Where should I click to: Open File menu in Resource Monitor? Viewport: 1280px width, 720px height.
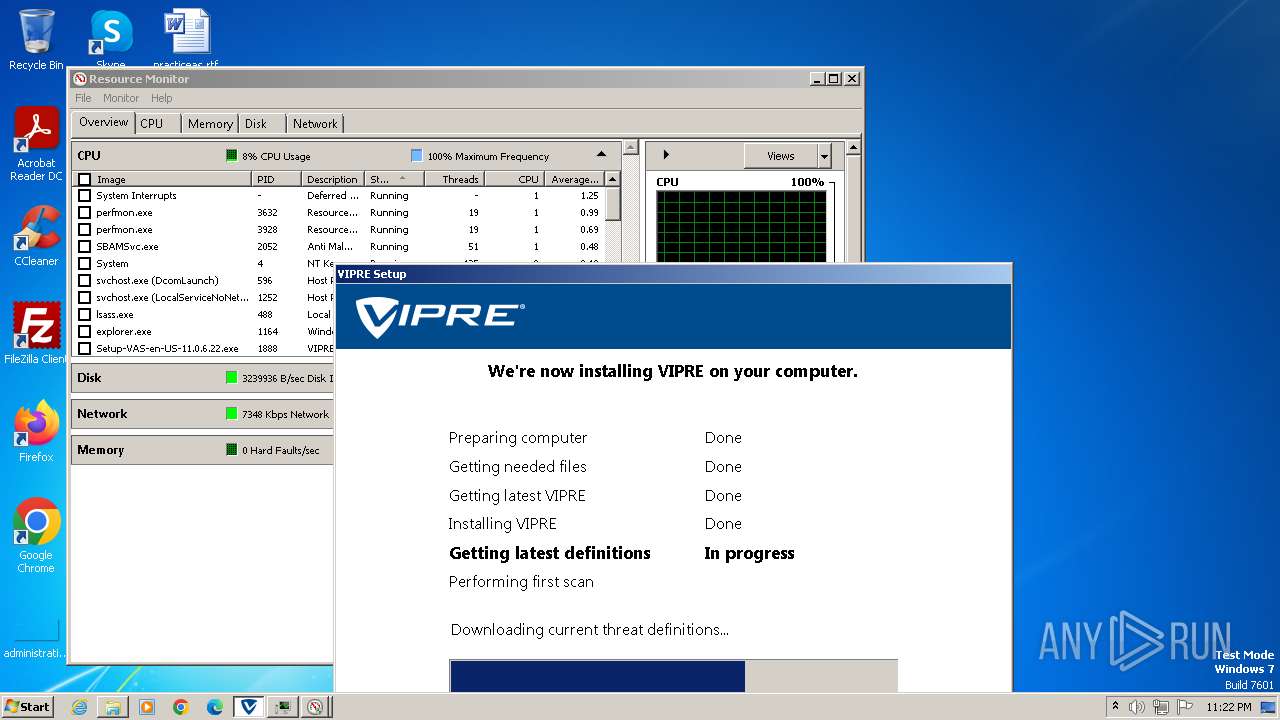(83, 98)
